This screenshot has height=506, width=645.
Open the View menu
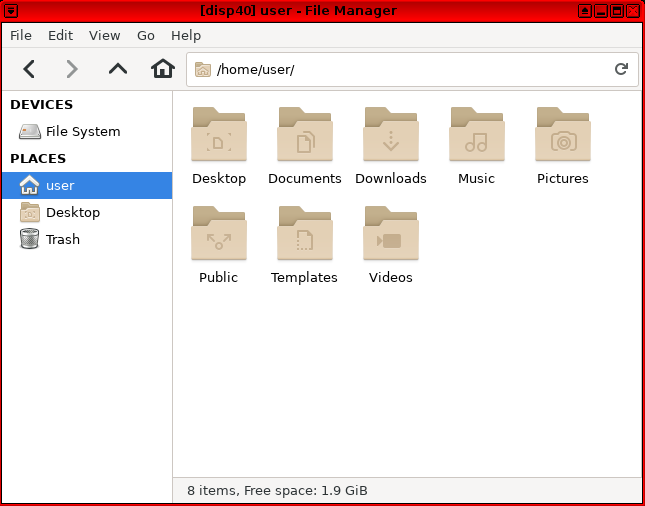105,35
